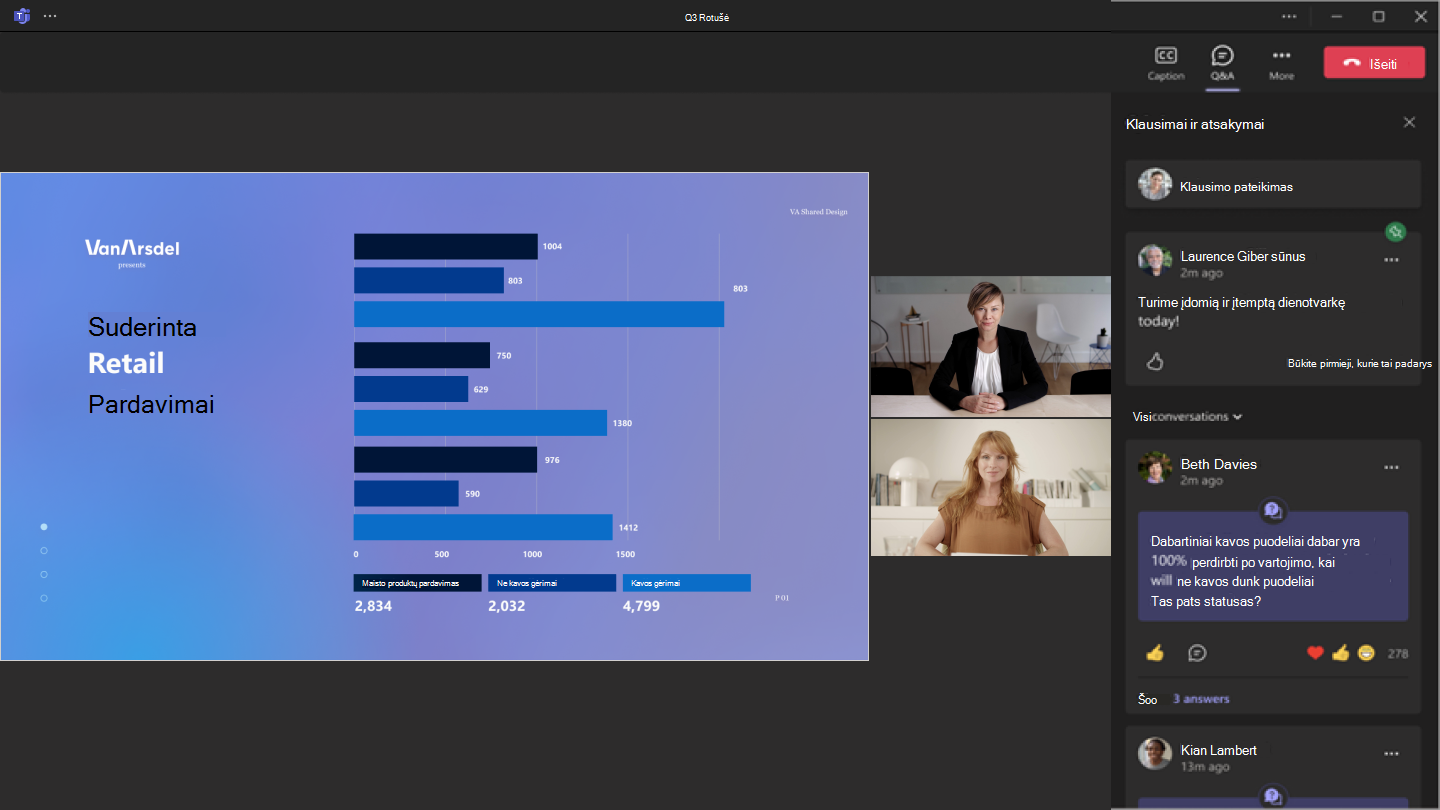Like Laurence Giber's post with thumbs up
The height and width of the screenshot is (810, 1440).
click(1155, 362)
